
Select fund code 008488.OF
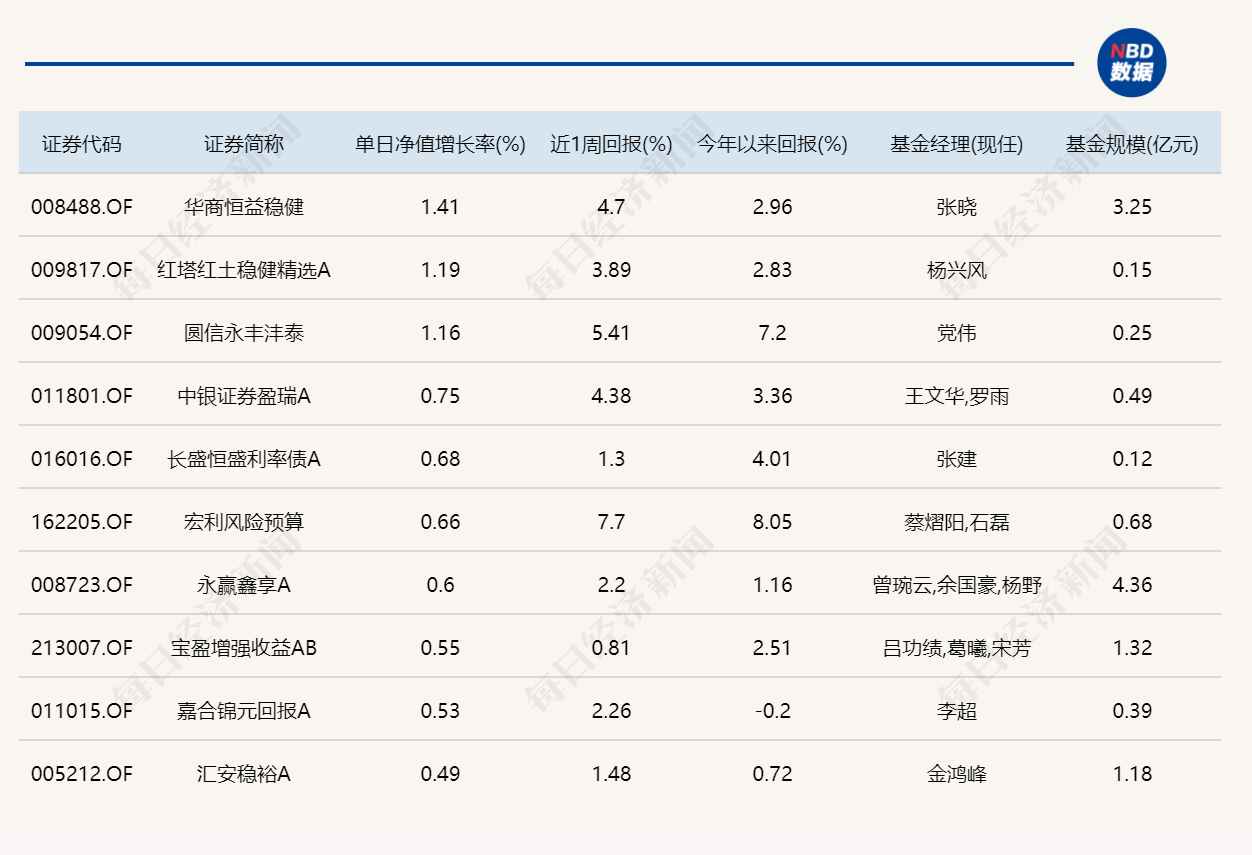tap(81, 207)
